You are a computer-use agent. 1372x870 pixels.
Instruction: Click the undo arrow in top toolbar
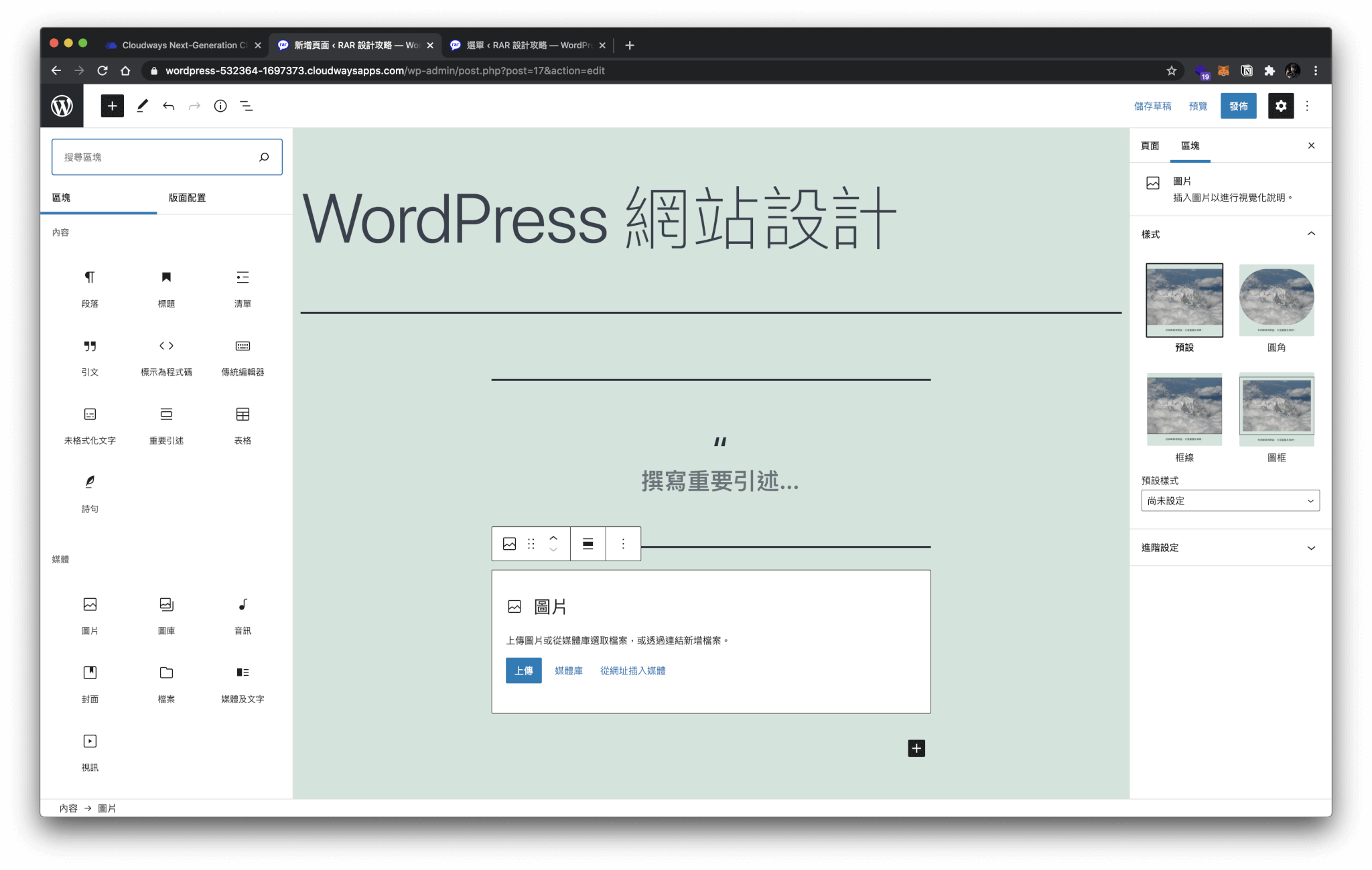pyautogui.click(x=168, y=106)
